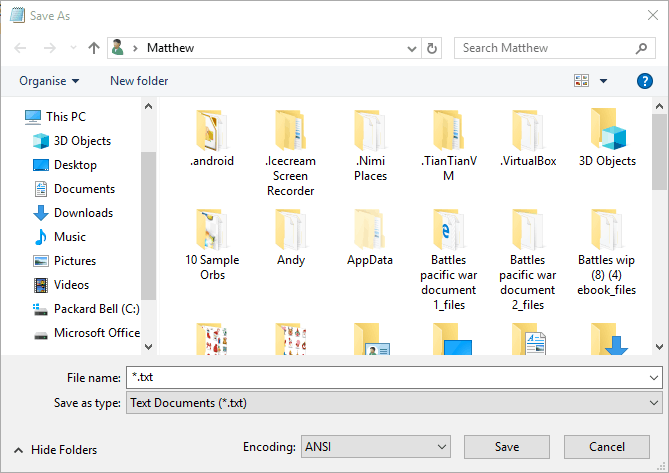Select the first Christmas pattern folder

tap(212, 340)
